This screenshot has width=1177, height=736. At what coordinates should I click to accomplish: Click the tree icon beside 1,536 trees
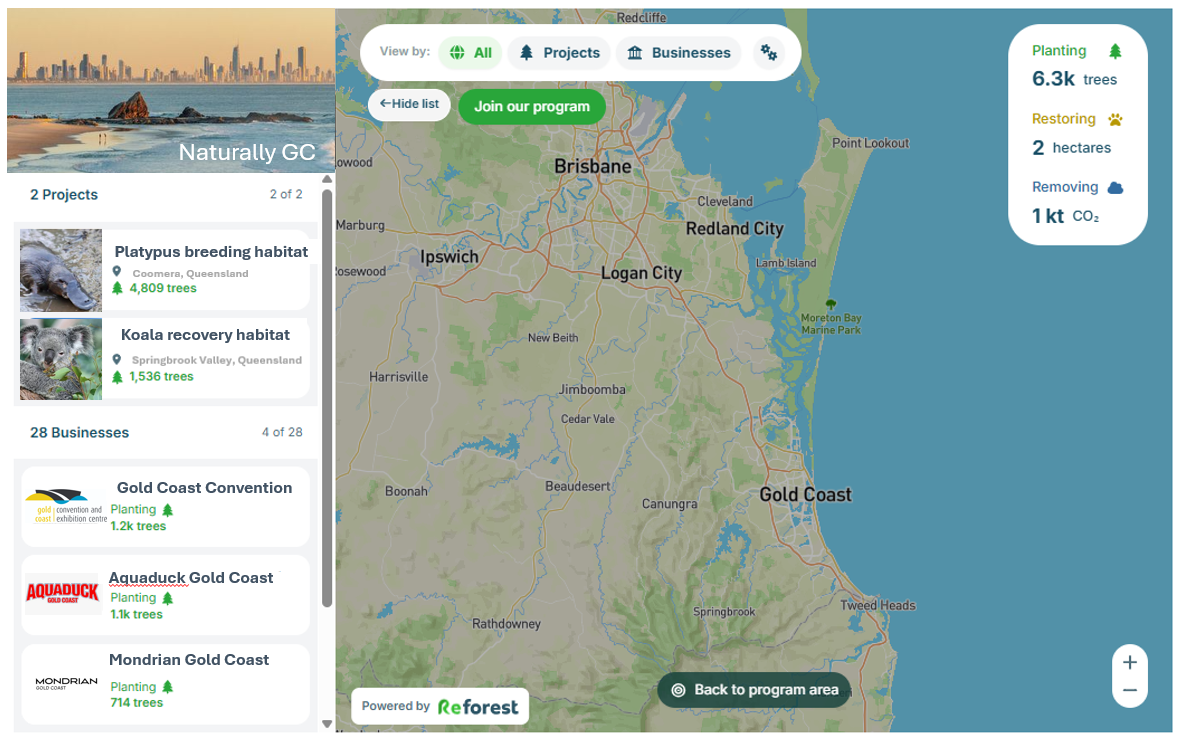tap(117, 376)
